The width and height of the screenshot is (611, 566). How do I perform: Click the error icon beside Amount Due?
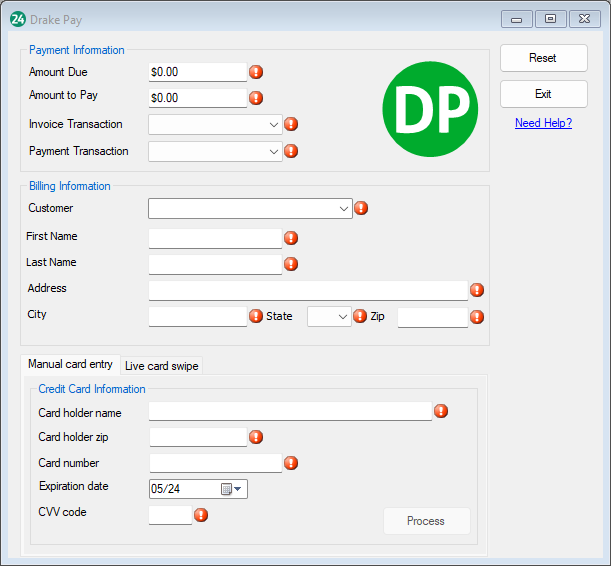256,72
